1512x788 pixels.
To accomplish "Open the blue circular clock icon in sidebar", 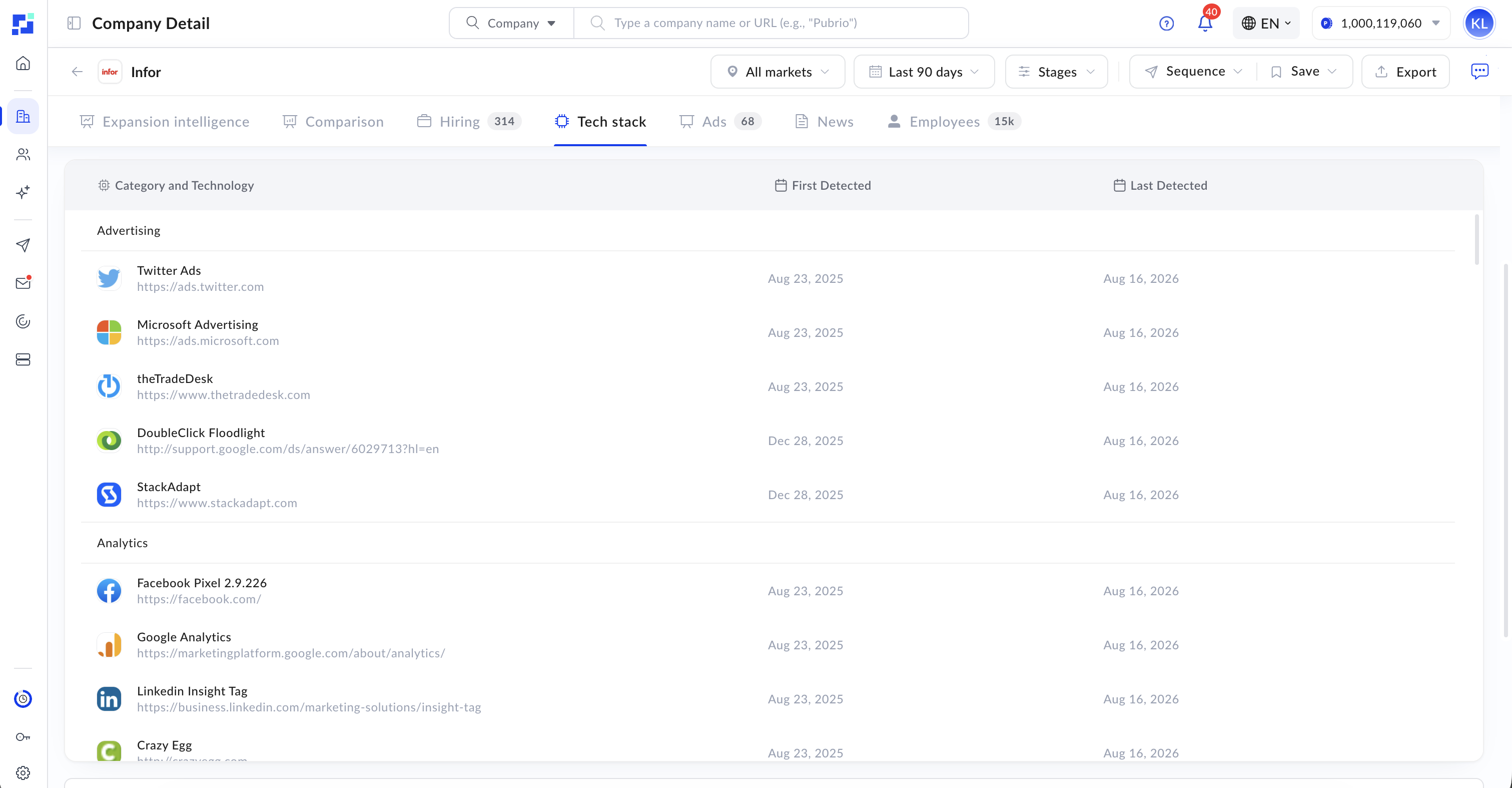I will 23,699.
